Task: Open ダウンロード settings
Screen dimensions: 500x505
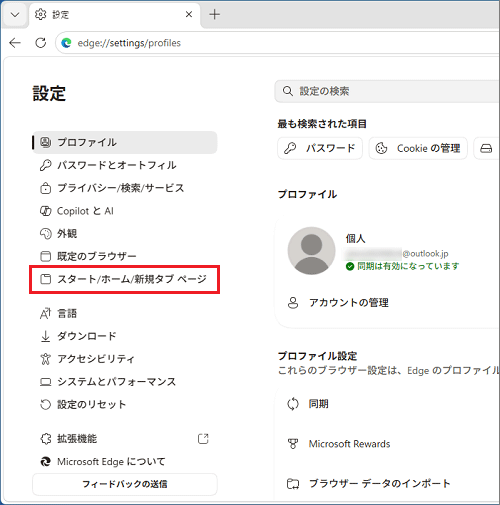Action: coord(125,336)
